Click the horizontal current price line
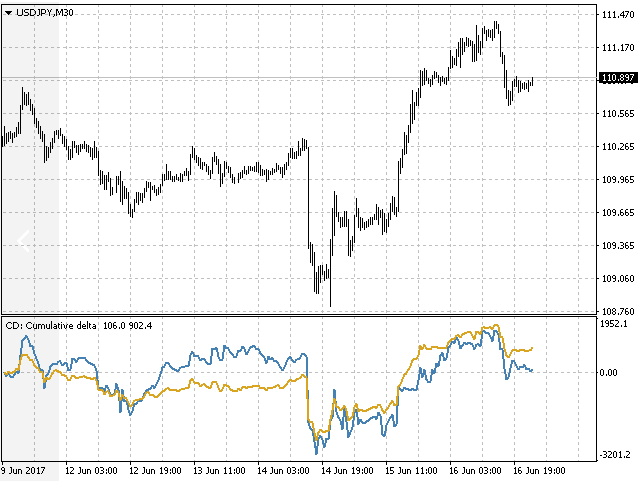This screenshot has height=481, width=643. point(300,78)
